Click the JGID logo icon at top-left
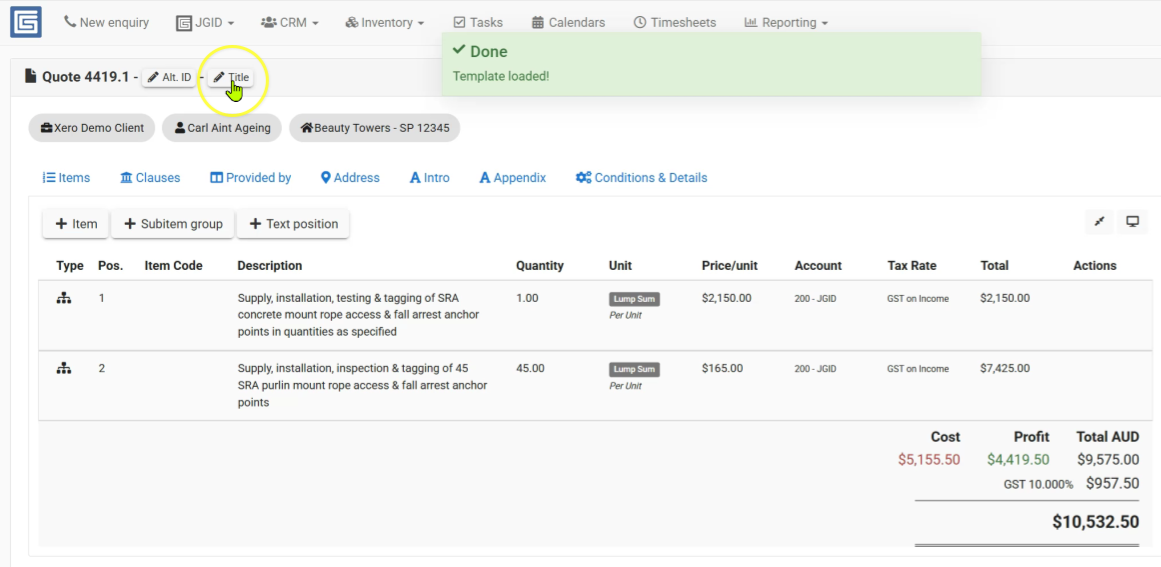 coord(26,22)
